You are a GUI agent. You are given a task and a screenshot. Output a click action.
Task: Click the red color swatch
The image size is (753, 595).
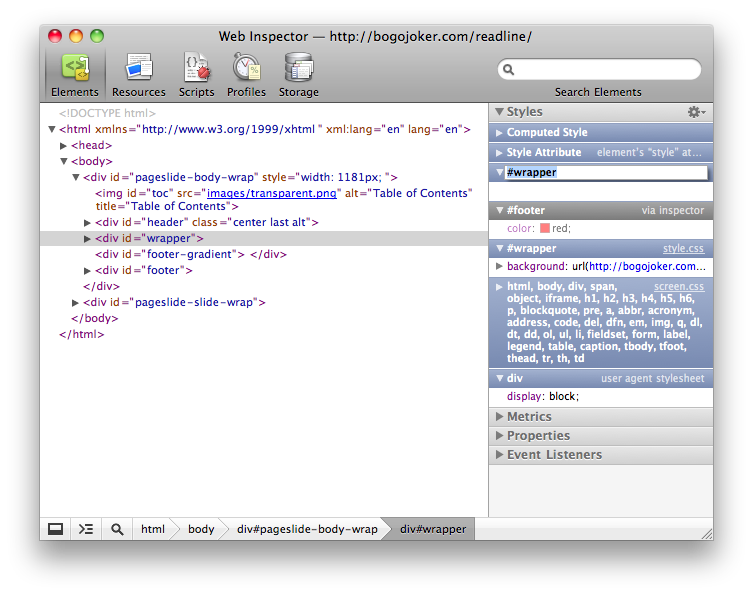tap(545, 228)
